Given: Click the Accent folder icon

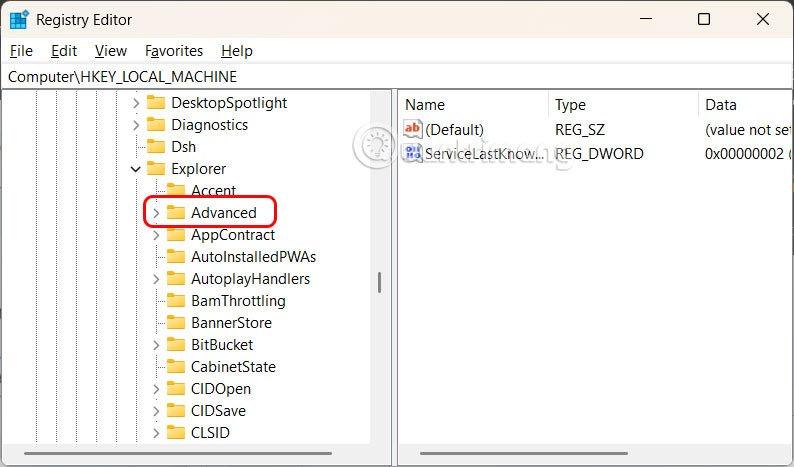Looking at the screenshot, I should point(176,191).
